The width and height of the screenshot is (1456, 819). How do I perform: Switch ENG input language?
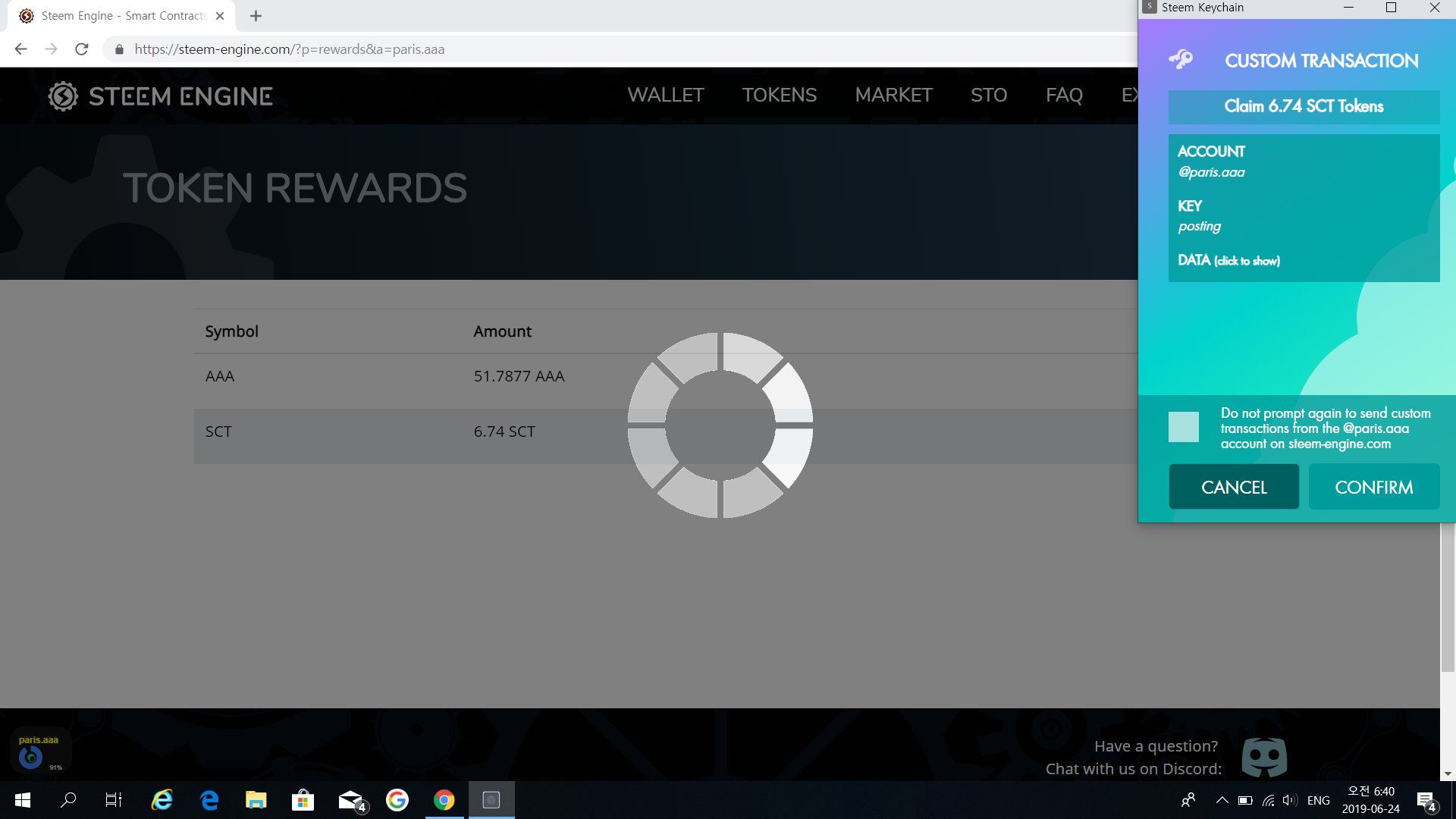point(1319,800)
